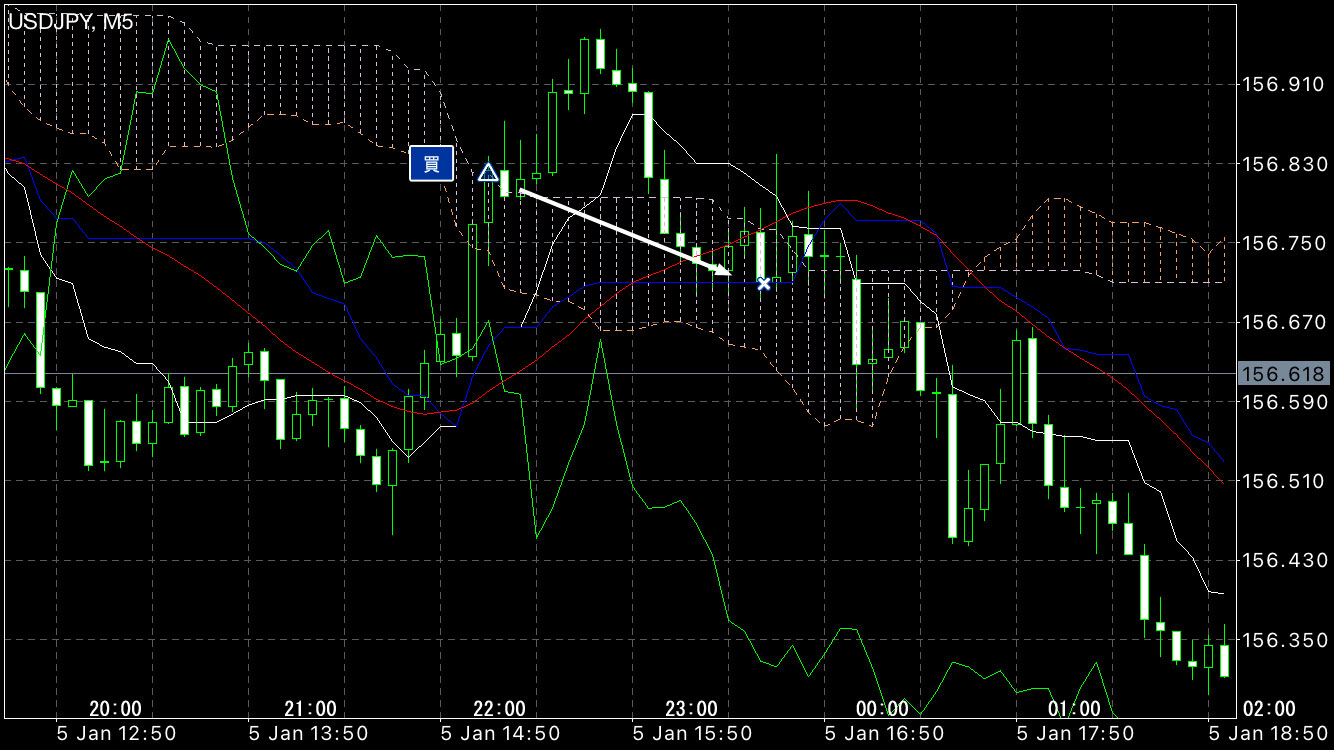Click the 156.910 price axis label
1334x750 pixels.
coord(1281,86)
